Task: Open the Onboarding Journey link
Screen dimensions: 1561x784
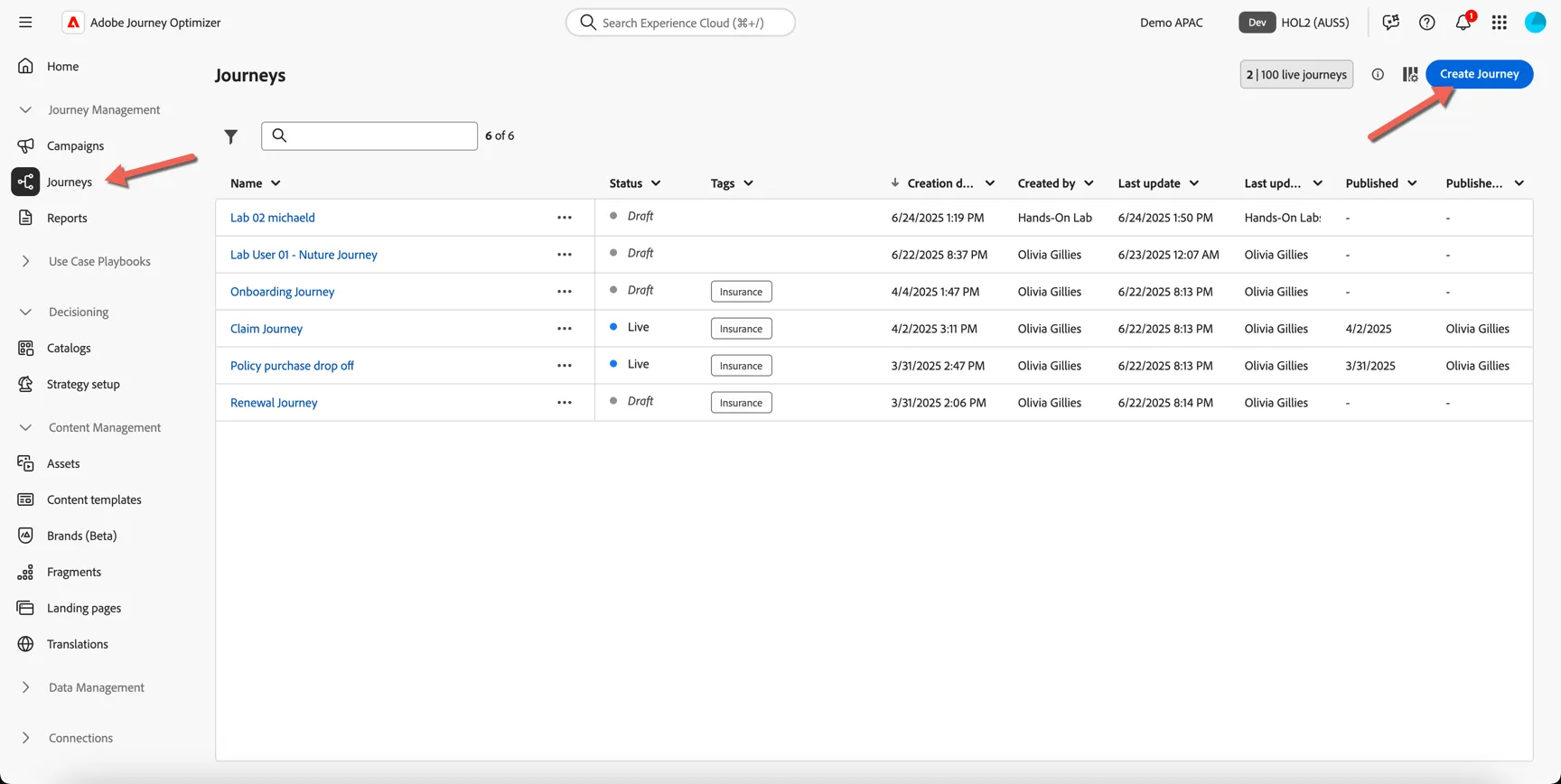Action: coord(282,292)
